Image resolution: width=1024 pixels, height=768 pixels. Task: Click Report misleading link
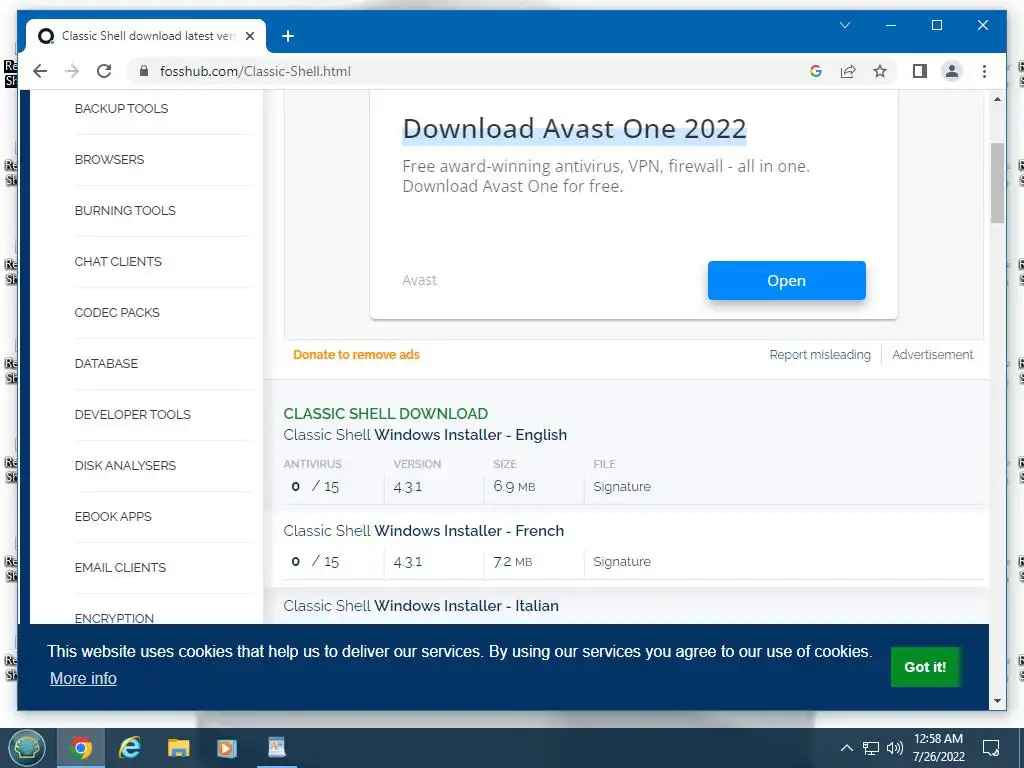tap(820, 355)
